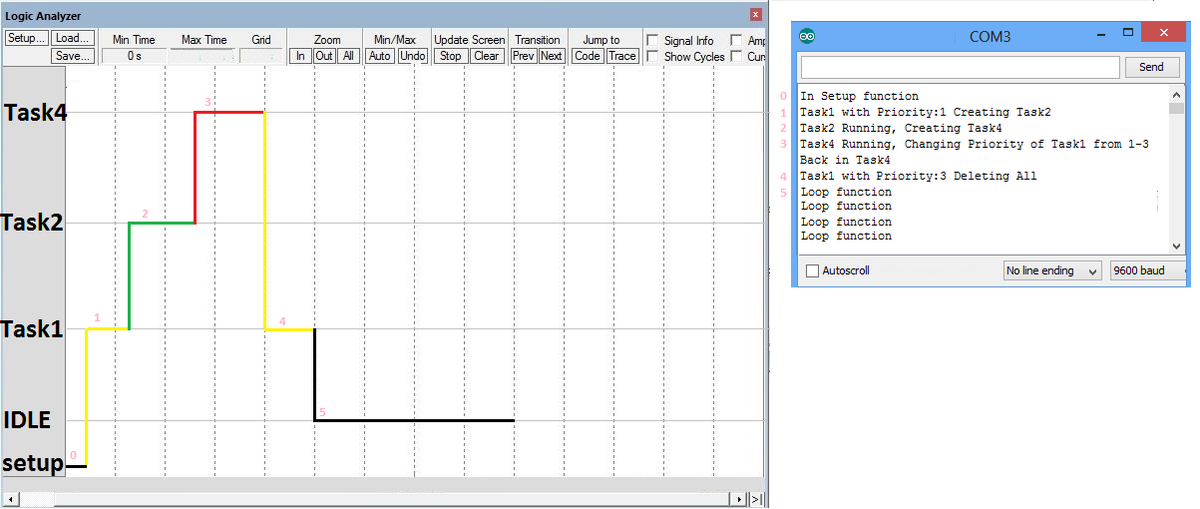
Task: Minimize the COM3 window
Action: click(x=1101, y=34)
